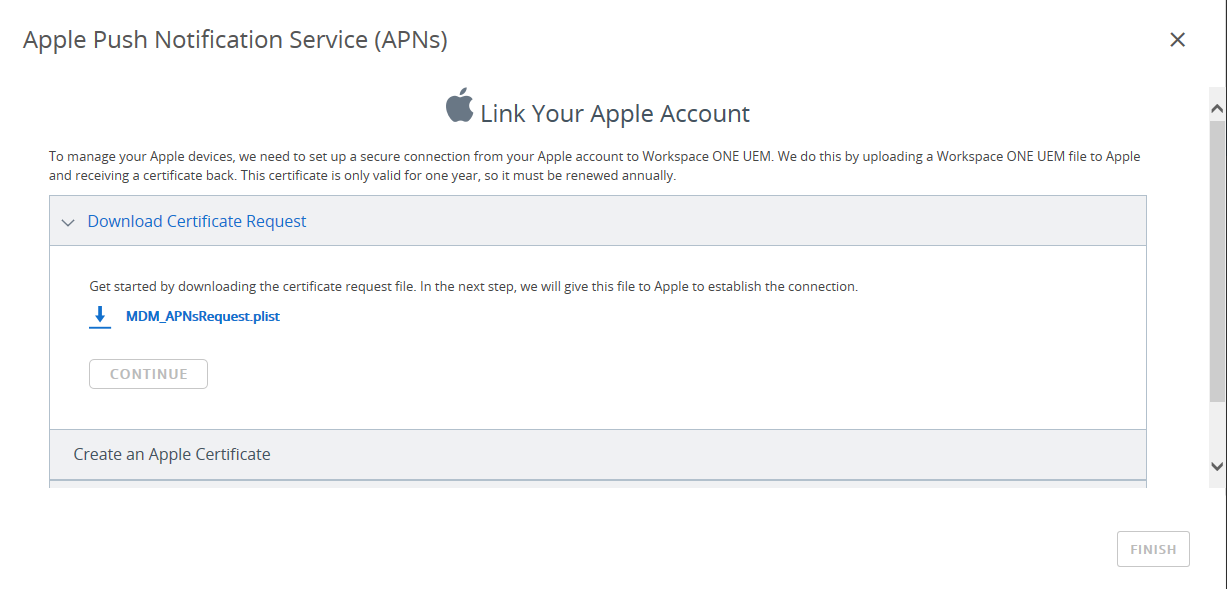Viewport: 1227px width, 589px height.
Task: Click the Link Your Apple Account heading
Action: pyautogui.click(x=615, y=113)
